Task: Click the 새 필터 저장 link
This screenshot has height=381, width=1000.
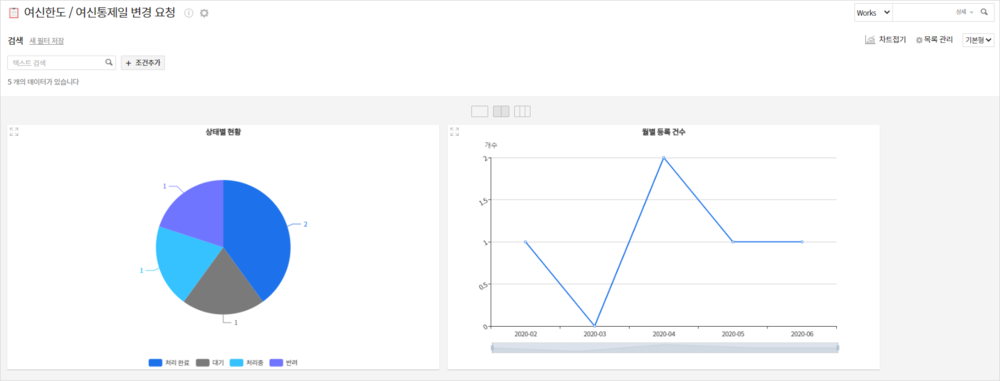Action: [47, 41]
